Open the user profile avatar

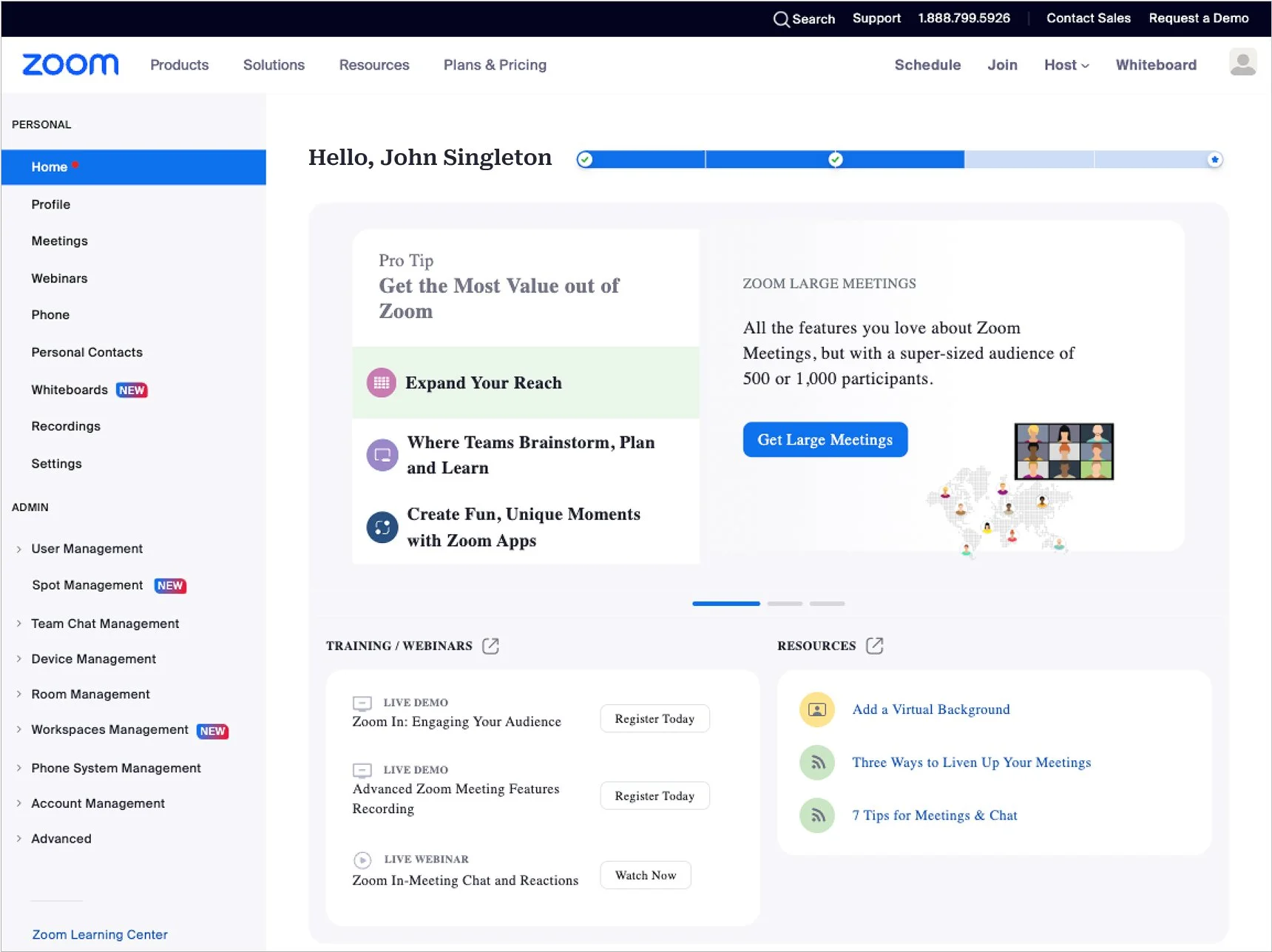1242,62
